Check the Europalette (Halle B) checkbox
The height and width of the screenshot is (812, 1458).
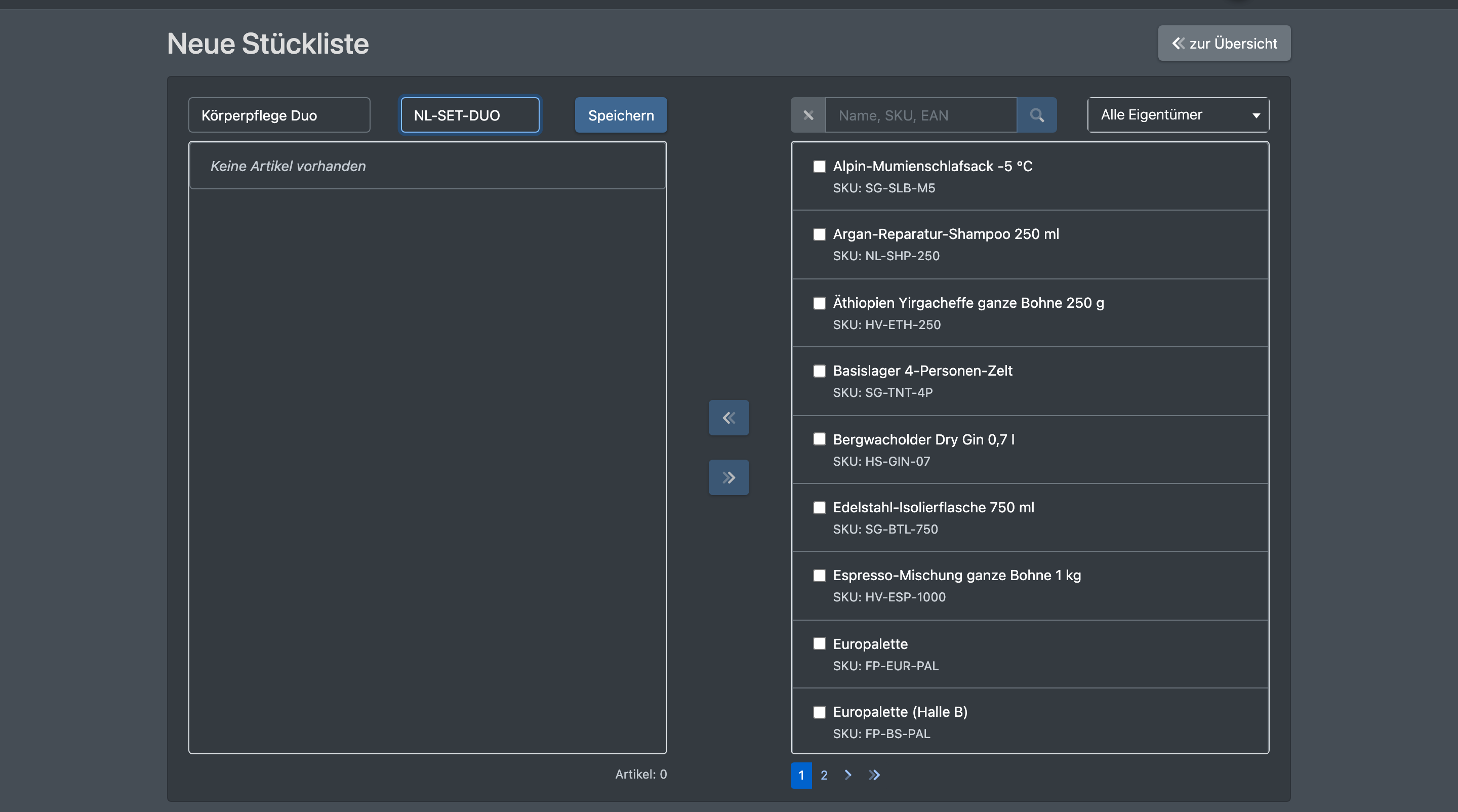coord(819,712)
